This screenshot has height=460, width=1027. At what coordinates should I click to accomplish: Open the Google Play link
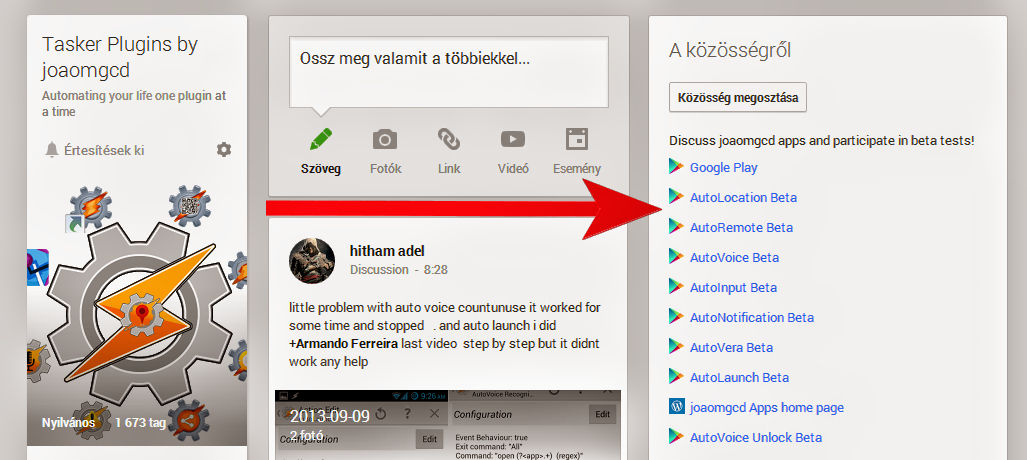tap(723, 168)
